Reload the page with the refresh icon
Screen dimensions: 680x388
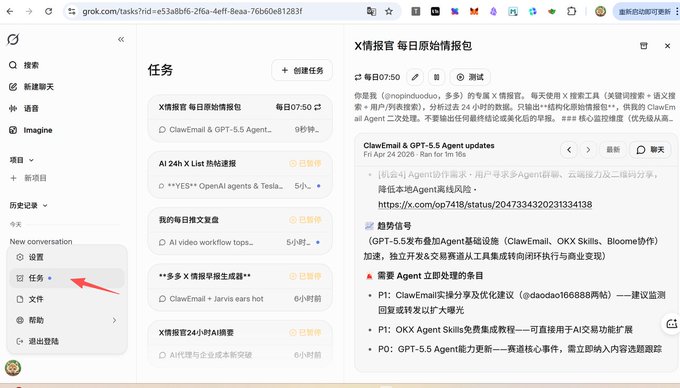48,11
